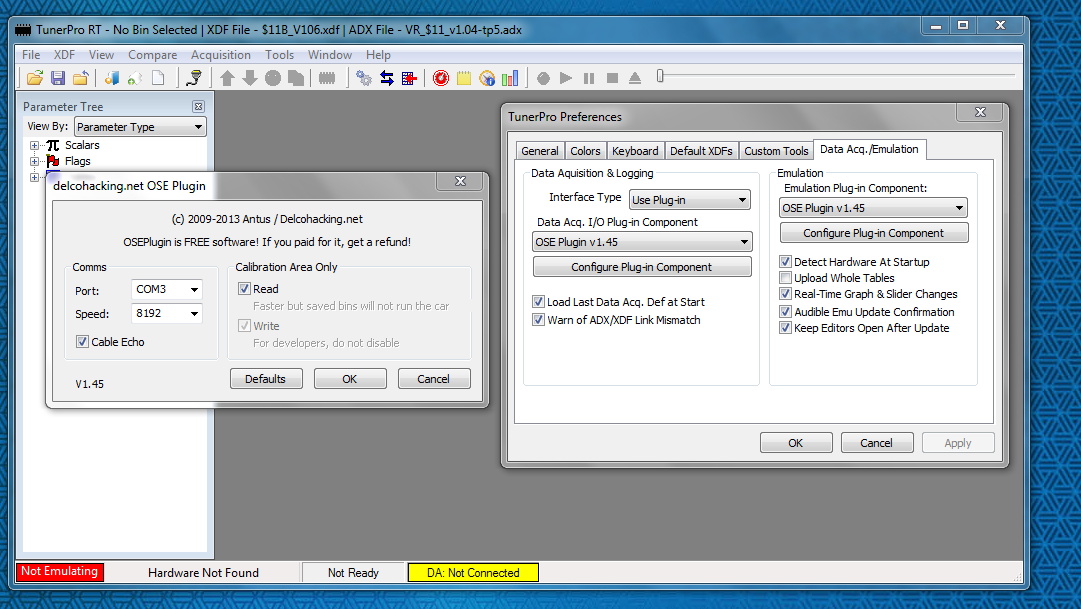
Task: Enable Upload Whole Tables
Action: pyautogui.click(x=785, y=277)
